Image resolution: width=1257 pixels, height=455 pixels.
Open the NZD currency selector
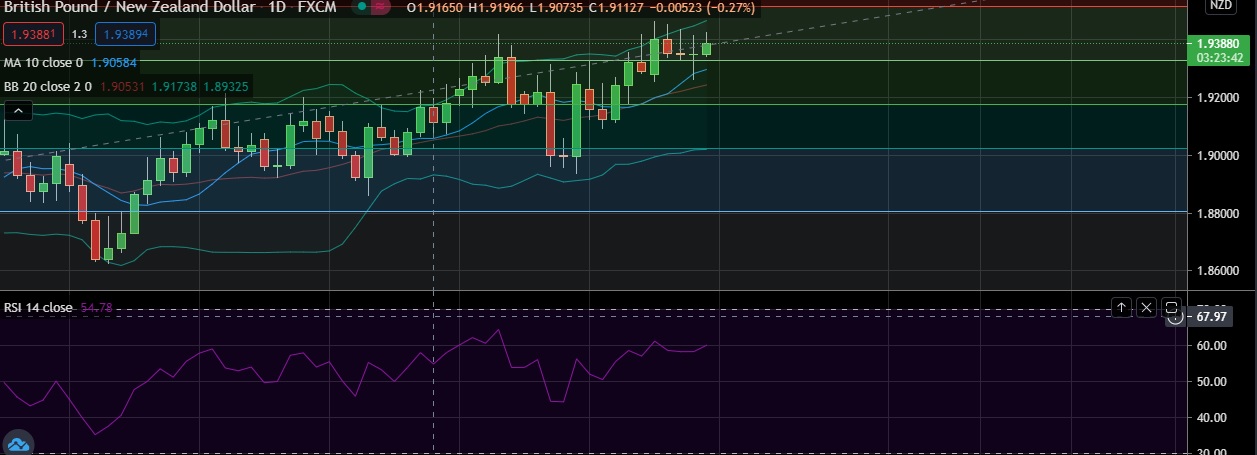pyautogui.click(x=1220, y=5)
